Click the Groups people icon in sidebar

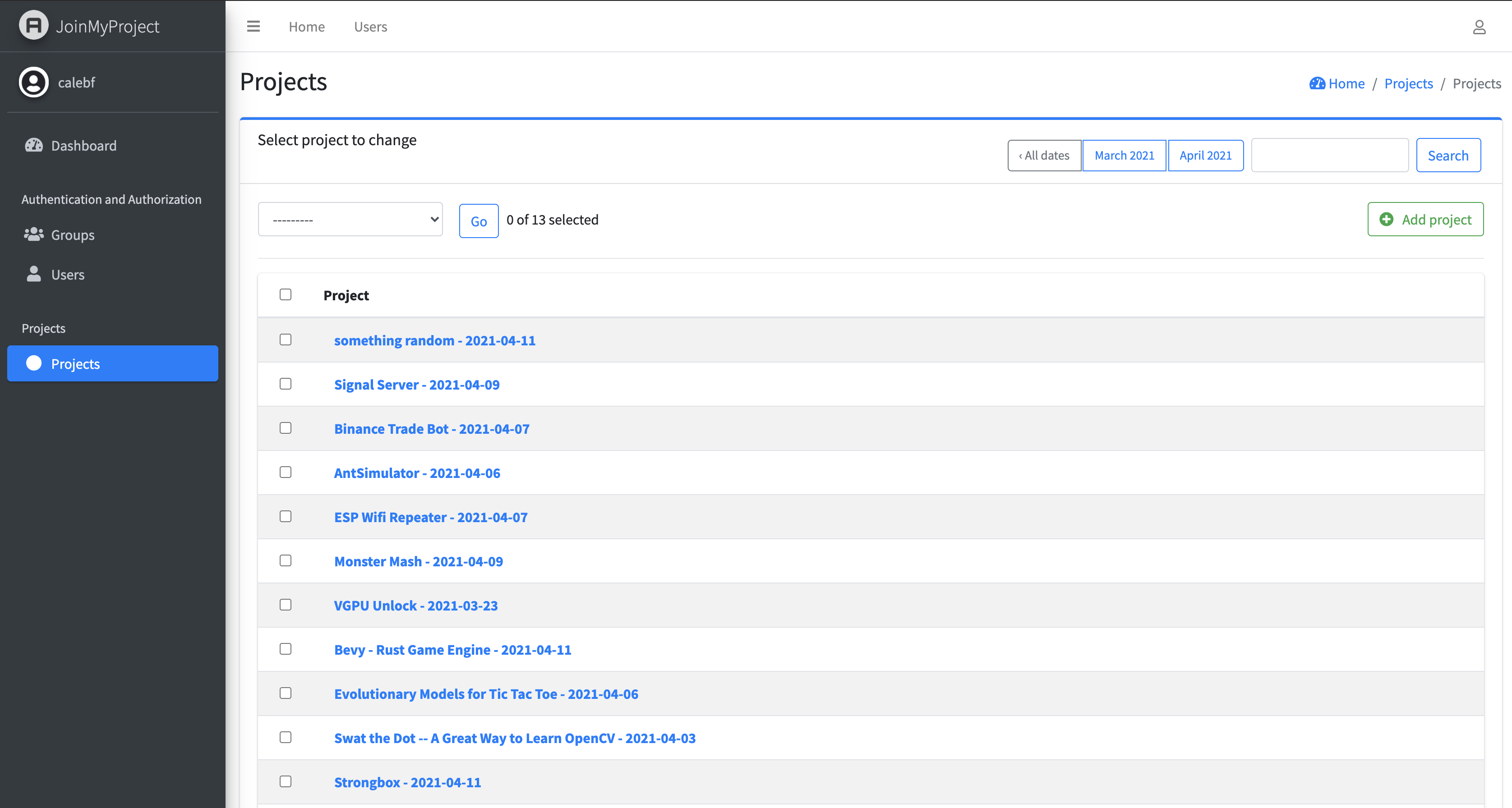33,235
